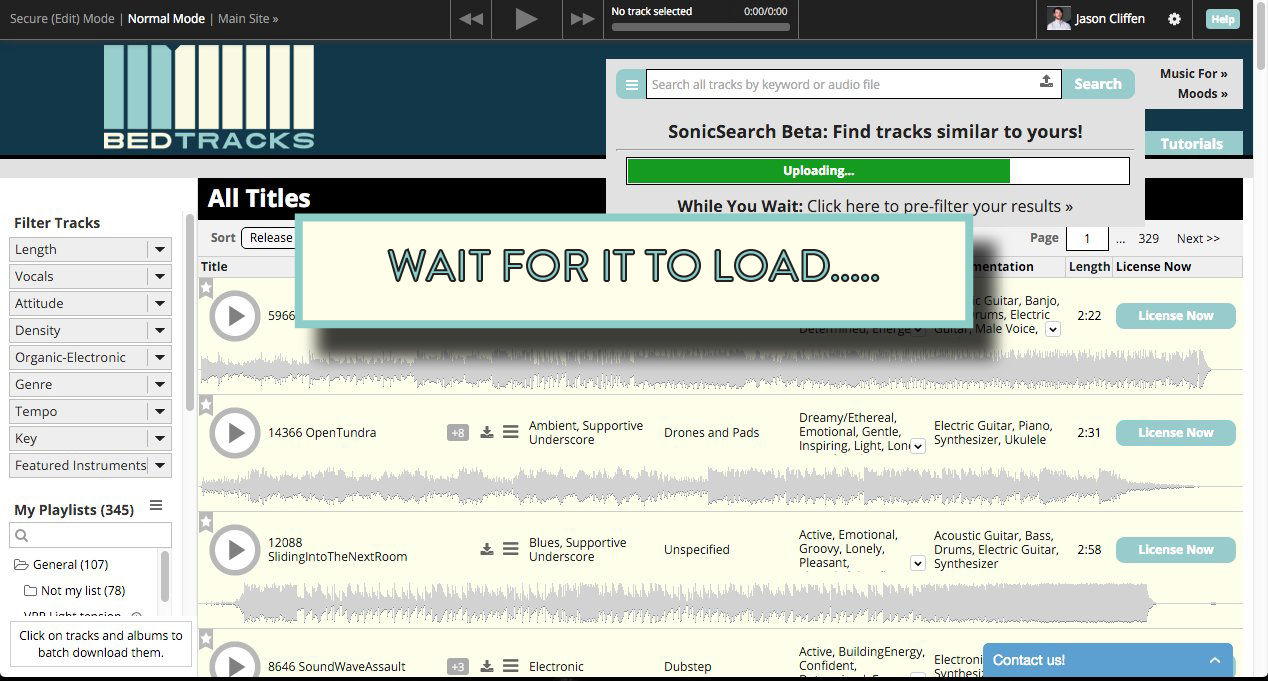Switch to Normal Mode
This screenshot has height=681, width=1268.
pyautogui.click(x=166, y=19)
